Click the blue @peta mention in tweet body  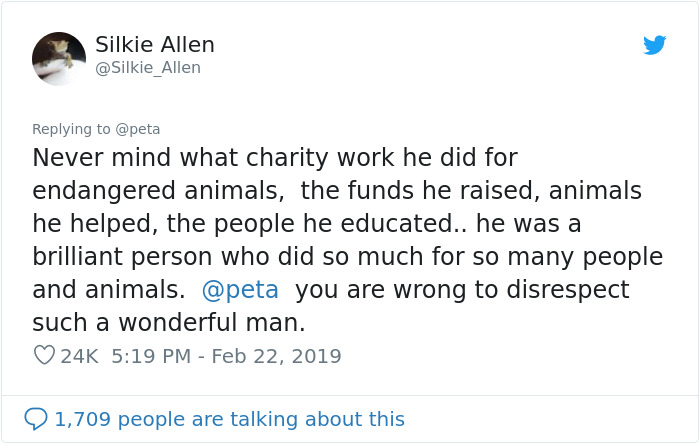[x=240, y=290]
